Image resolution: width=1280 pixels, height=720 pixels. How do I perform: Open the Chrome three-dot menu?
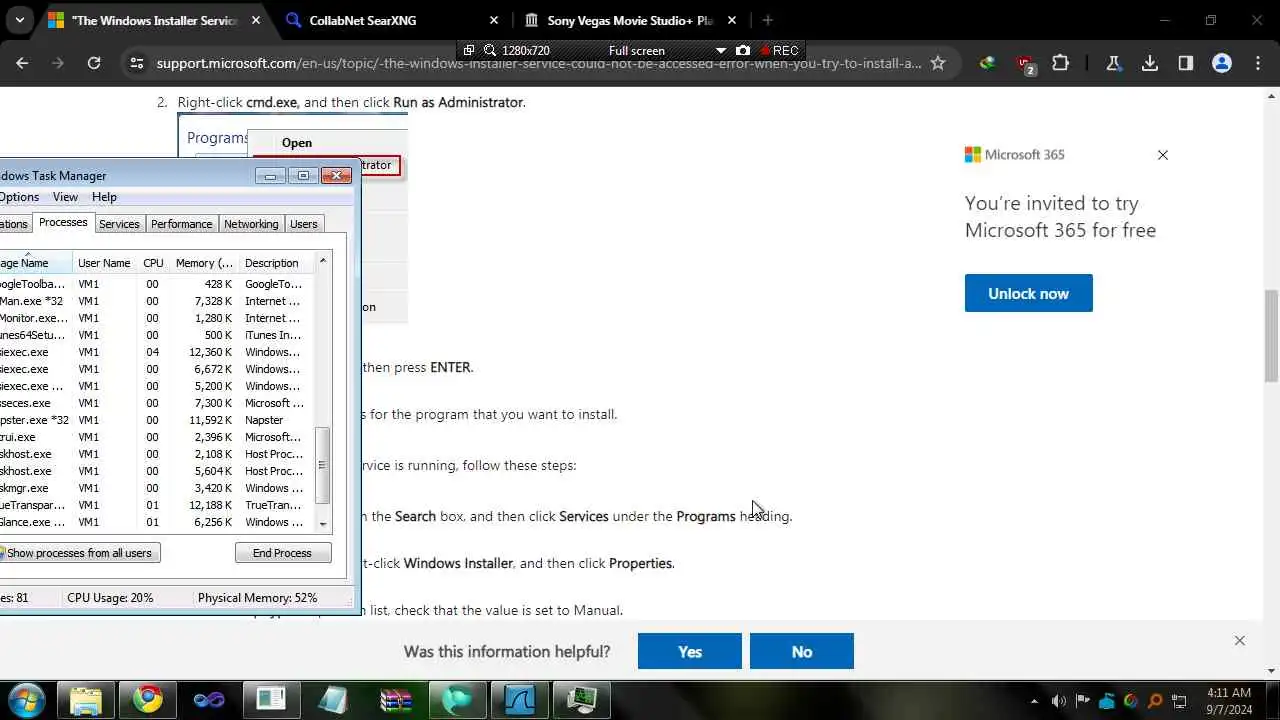[x=1258, y=63]
